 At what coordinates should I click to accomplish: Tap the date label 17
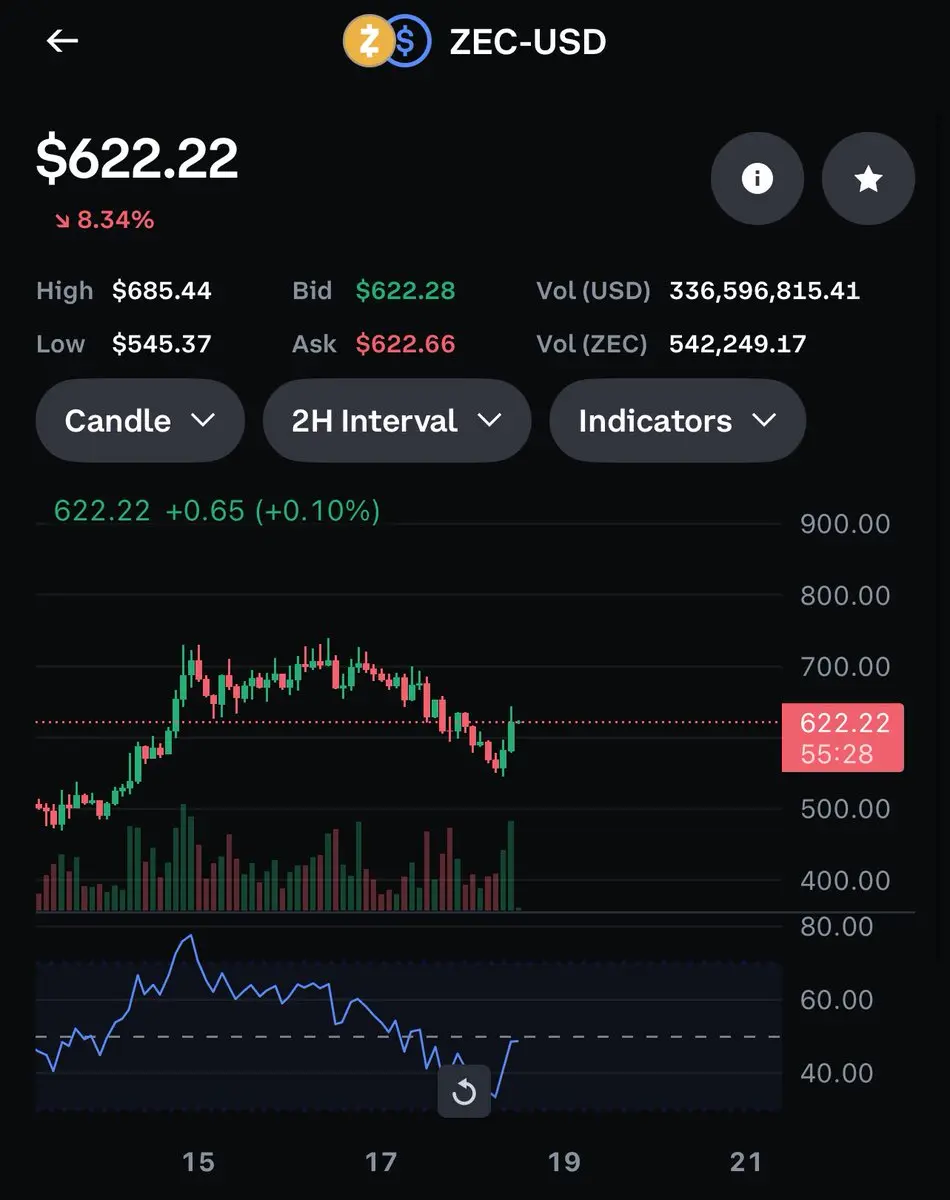(x=381, y=1162)
